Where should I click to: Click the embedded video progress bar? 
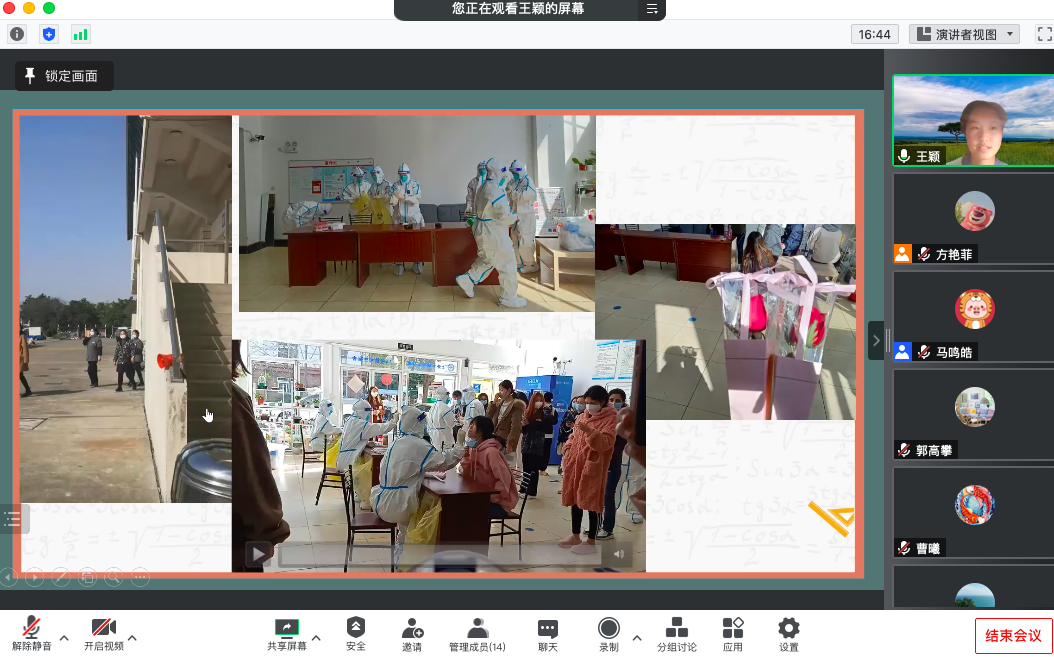440,555
